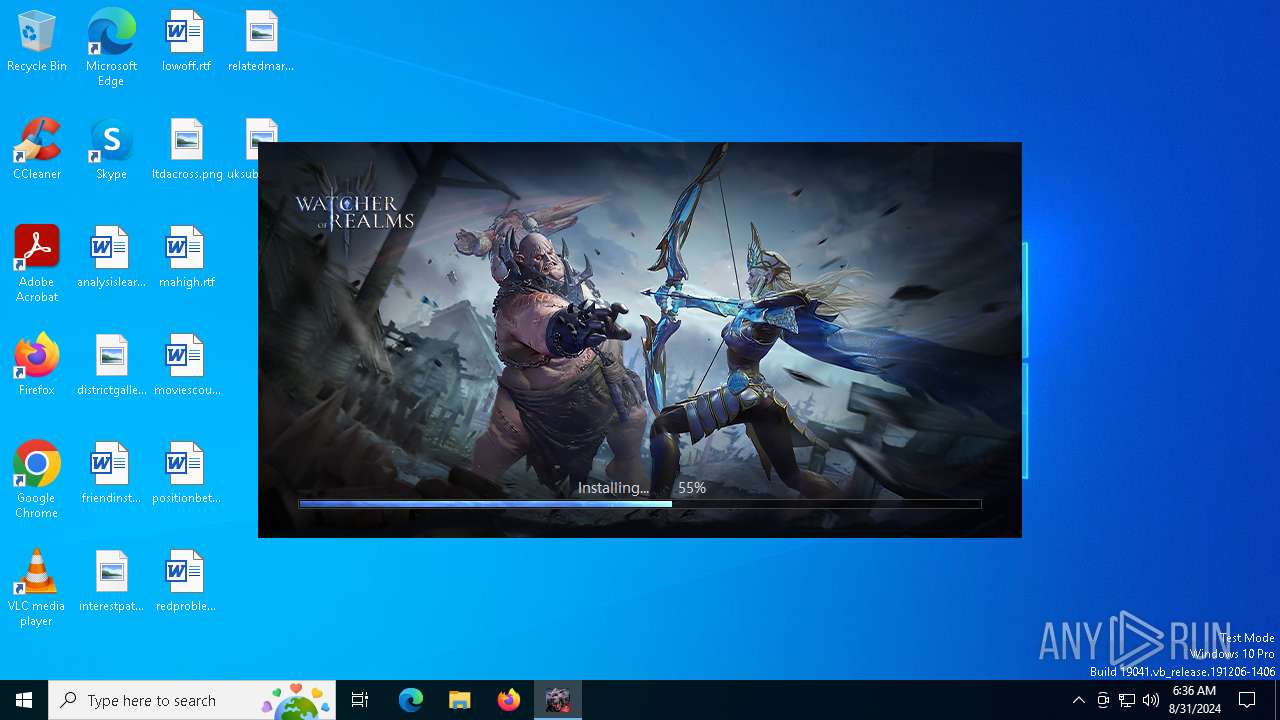Open the Recycle Bin desktop icon
This screenshot has width=1280, height=720.
(37, 42)
